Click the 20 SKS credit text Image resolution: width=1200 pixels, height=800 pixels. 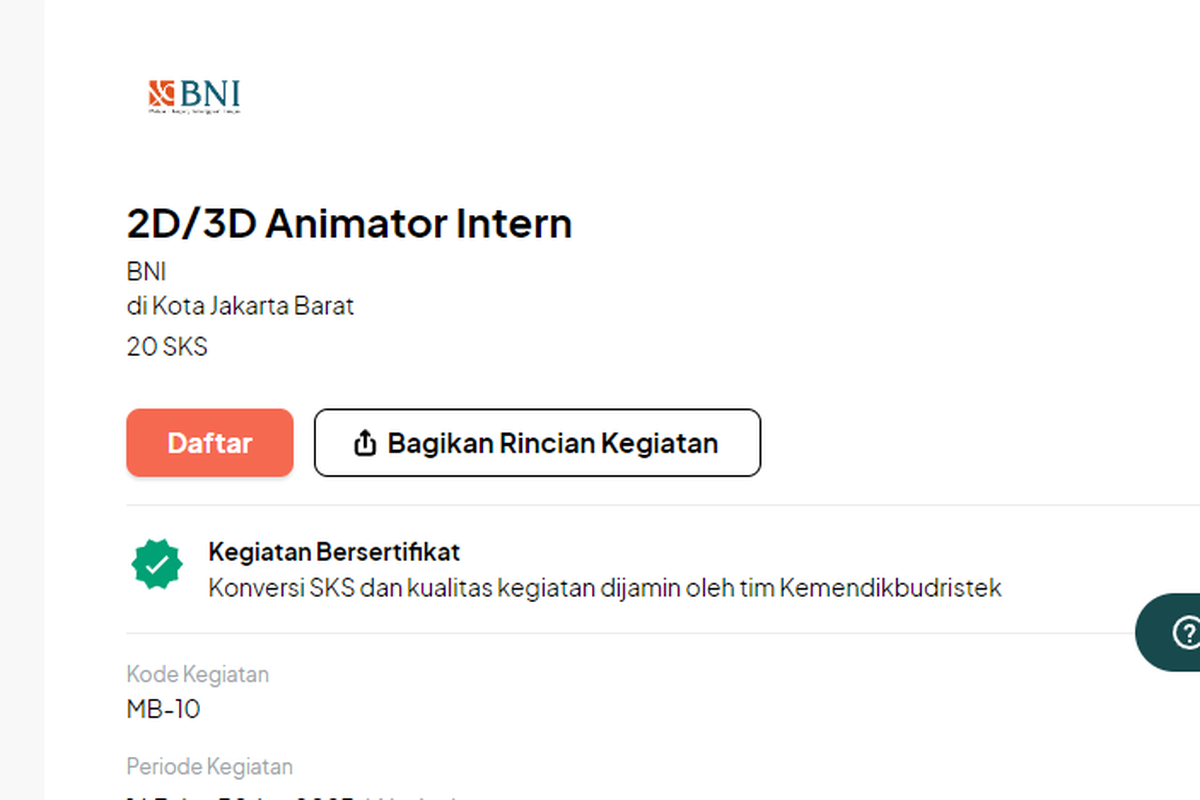pyautogui.click(x=167, y=347)
